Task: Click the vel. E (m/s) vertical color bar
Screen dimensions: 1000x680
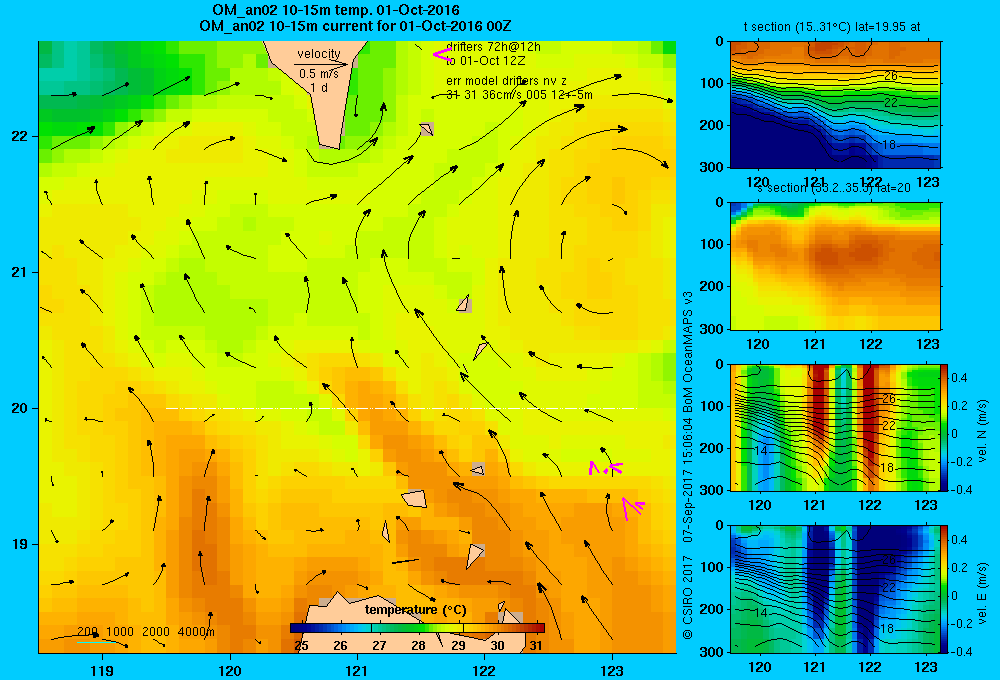Action: coord(944,588)
